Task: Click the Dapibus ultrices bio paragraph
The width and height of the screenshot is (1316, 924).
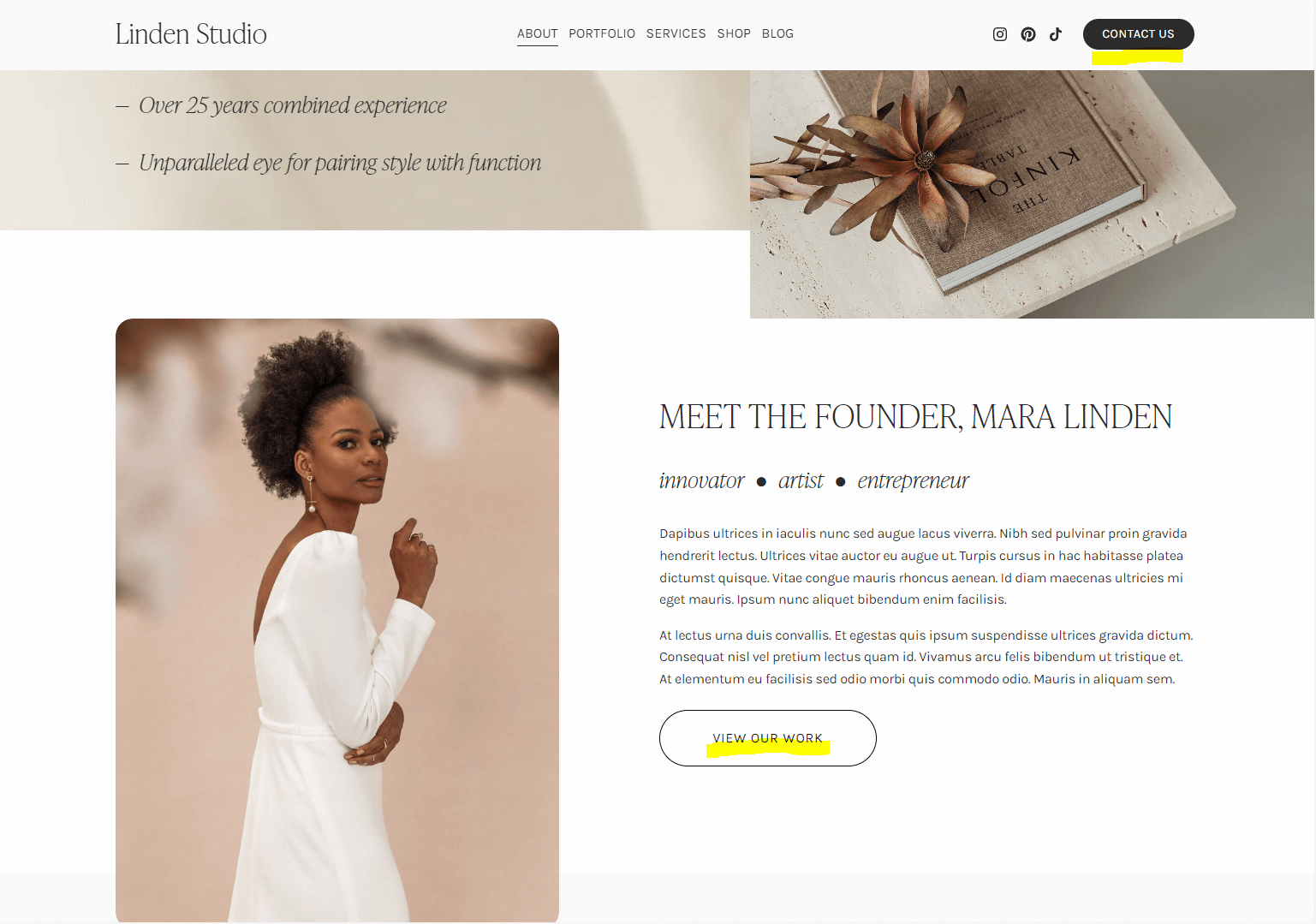Action: point(923,566)
